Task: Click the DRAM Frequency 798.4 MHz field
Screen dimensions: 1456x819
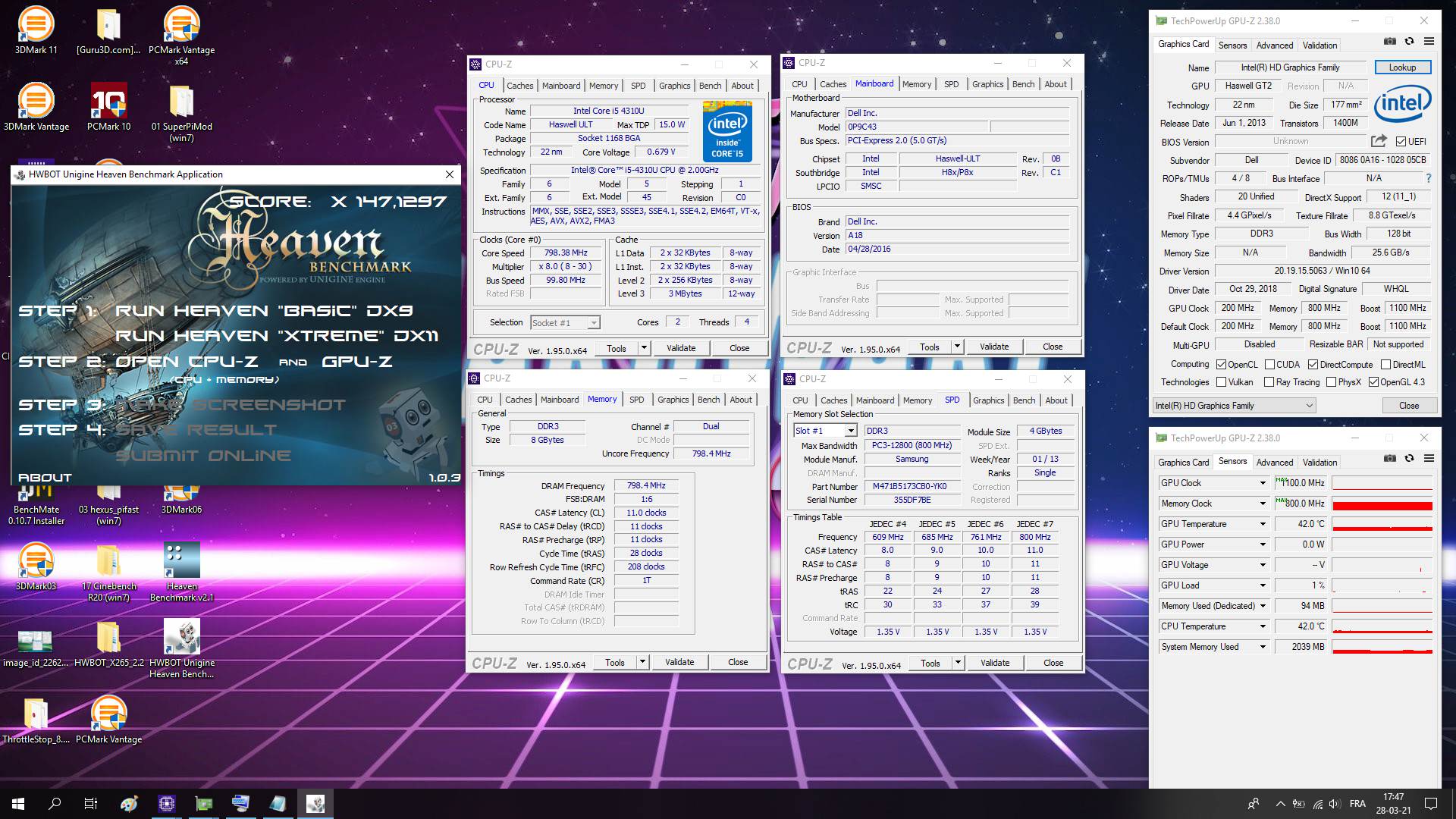Action: pyautogui.click(x=645, y=486)
